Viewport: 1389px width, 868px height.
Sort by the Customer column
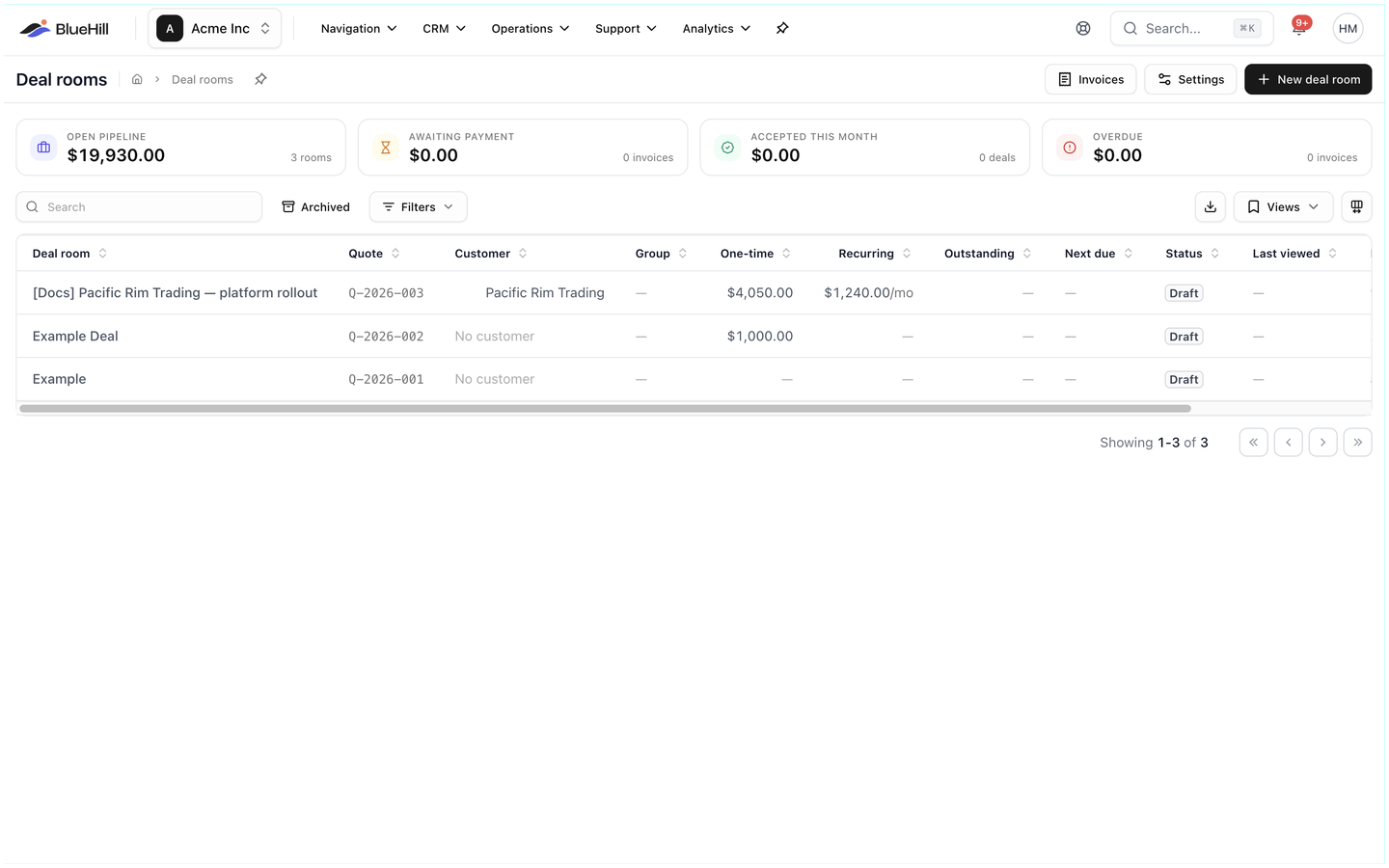coord(491,254)
